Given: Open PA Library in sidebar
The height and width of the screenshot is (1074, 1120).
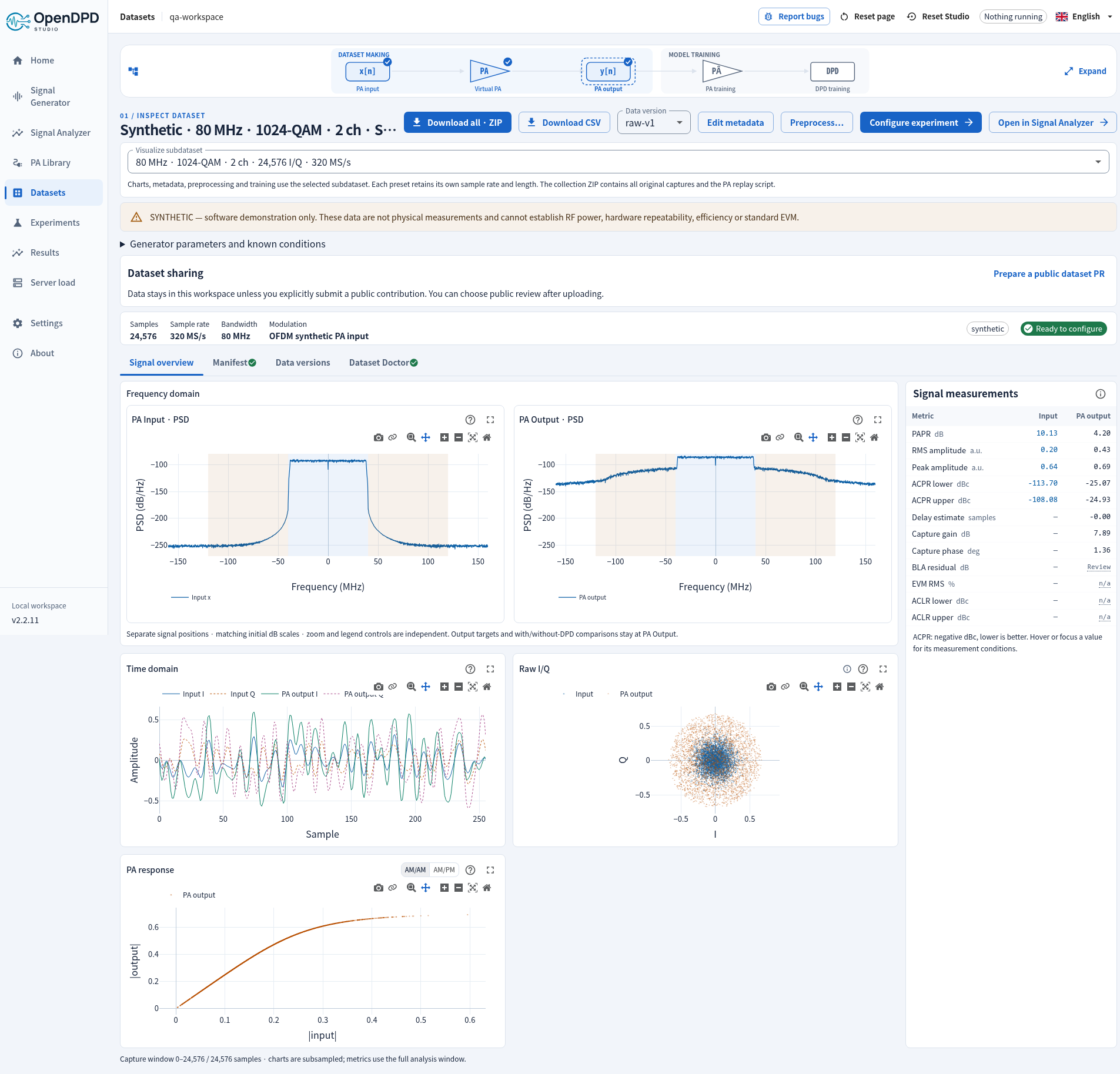Looking at the screenshot, I should [54, 163].
